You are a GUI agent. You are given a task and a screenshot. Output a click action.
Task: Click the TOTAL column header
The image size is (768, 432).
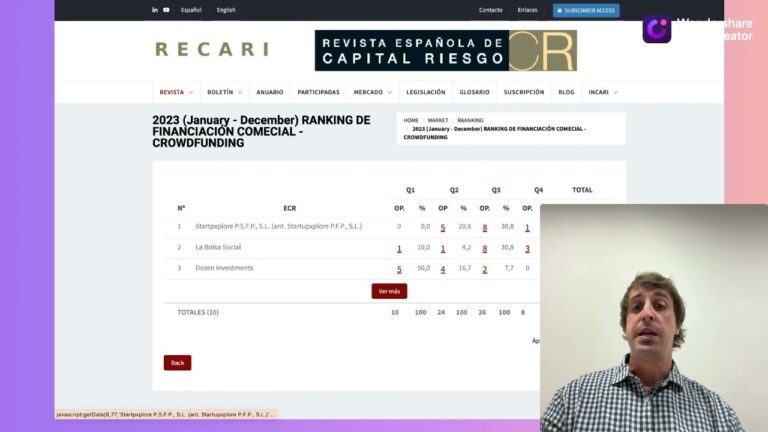(582, 190)
